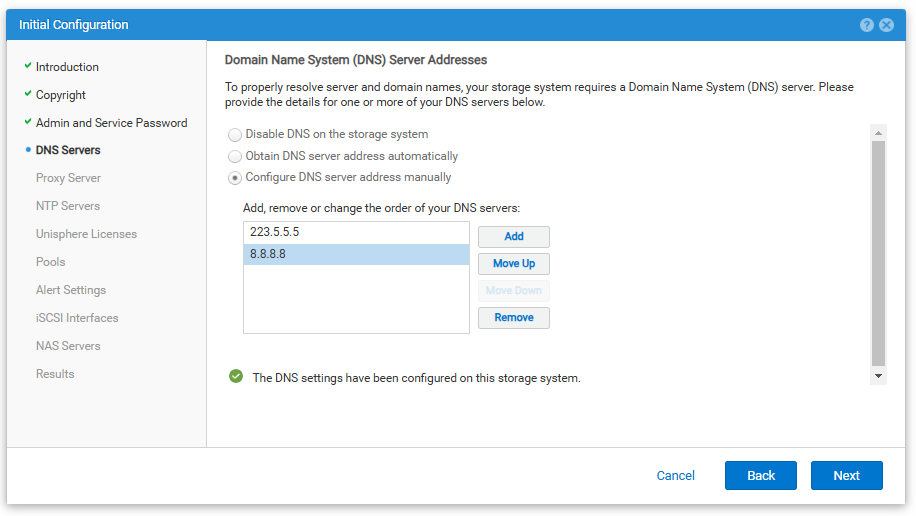Click the vertical scrollbar thumb
The image size is (916, 516).
878,253
